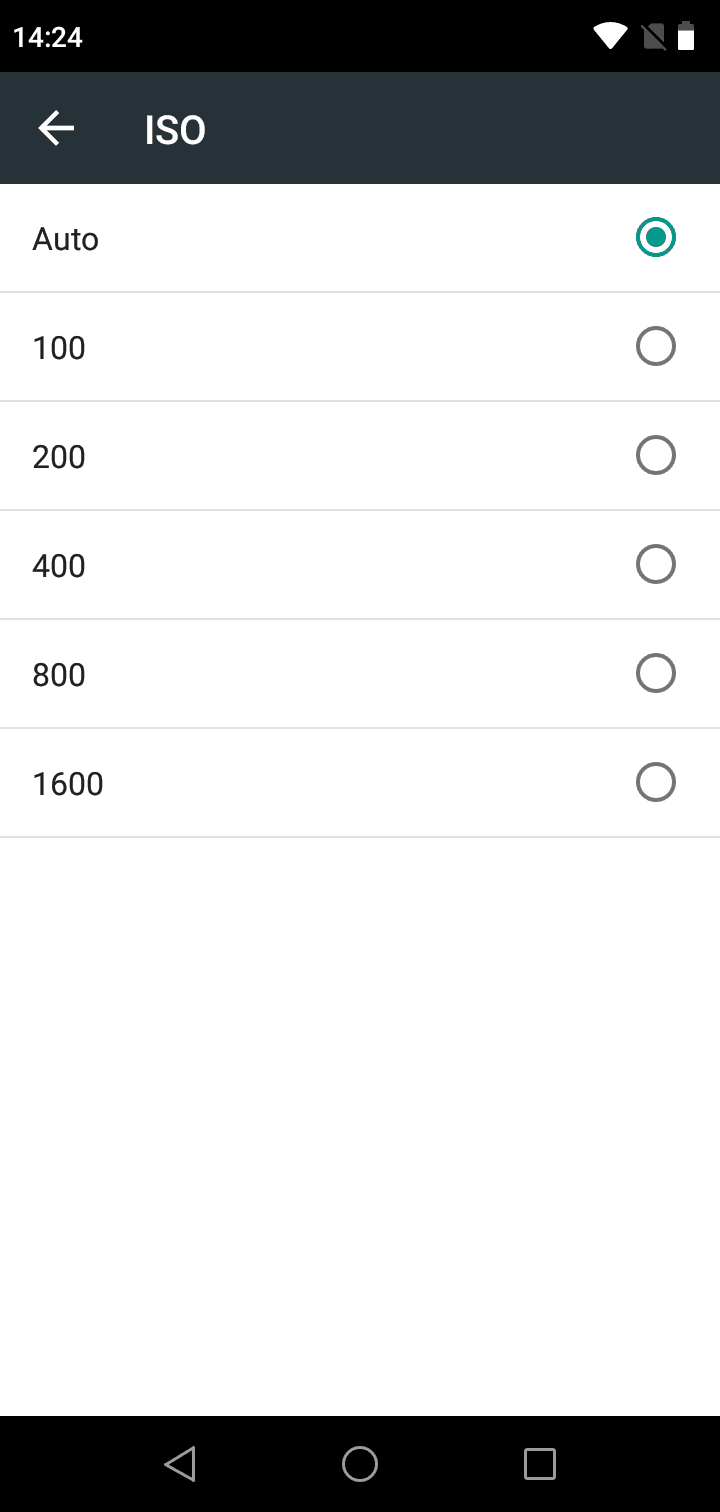Tap the 400 list label

coord(59,567)
